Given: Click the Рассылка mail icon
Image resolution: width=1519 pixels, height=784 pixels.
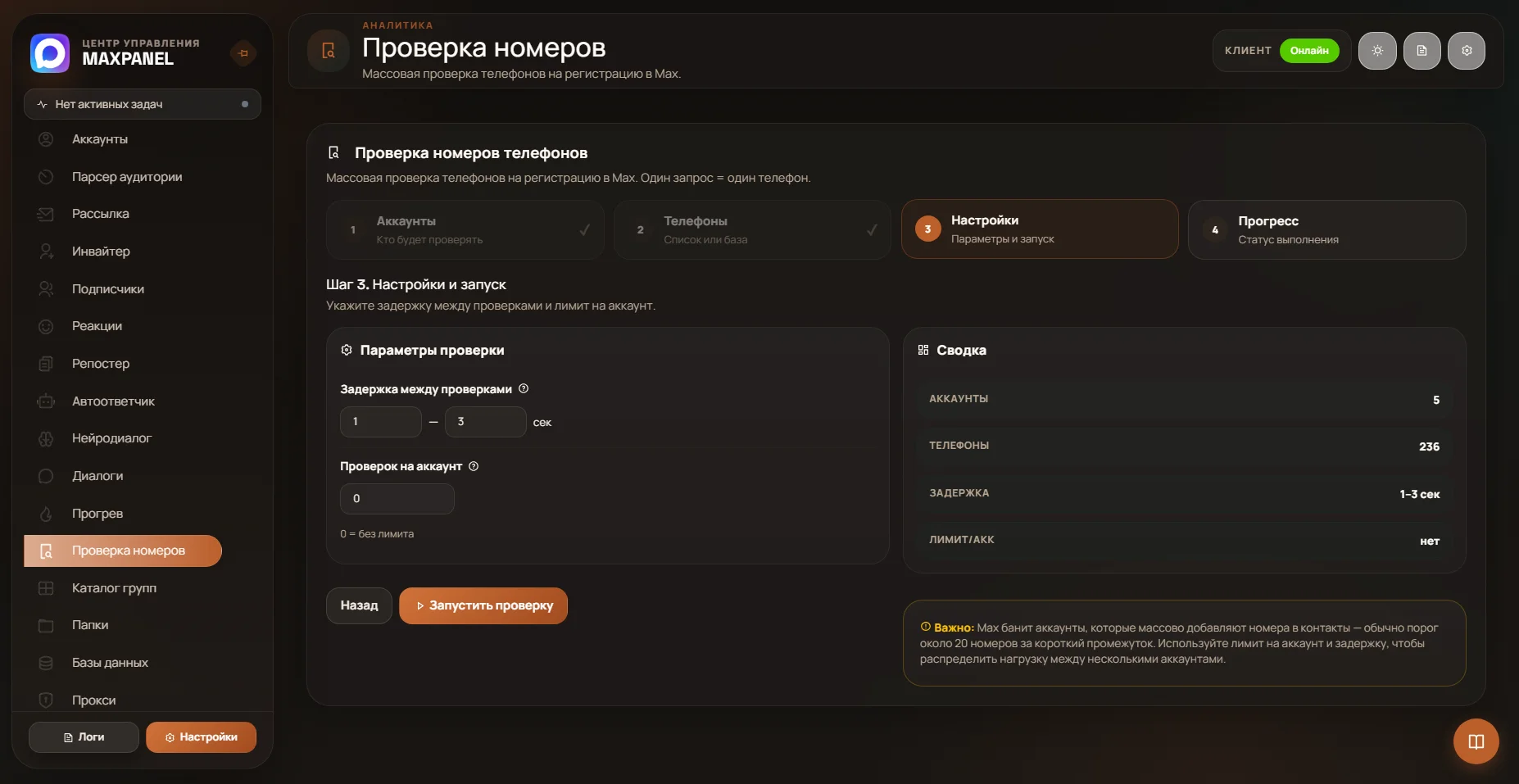Looking at the screenshot, I should 46,214.
